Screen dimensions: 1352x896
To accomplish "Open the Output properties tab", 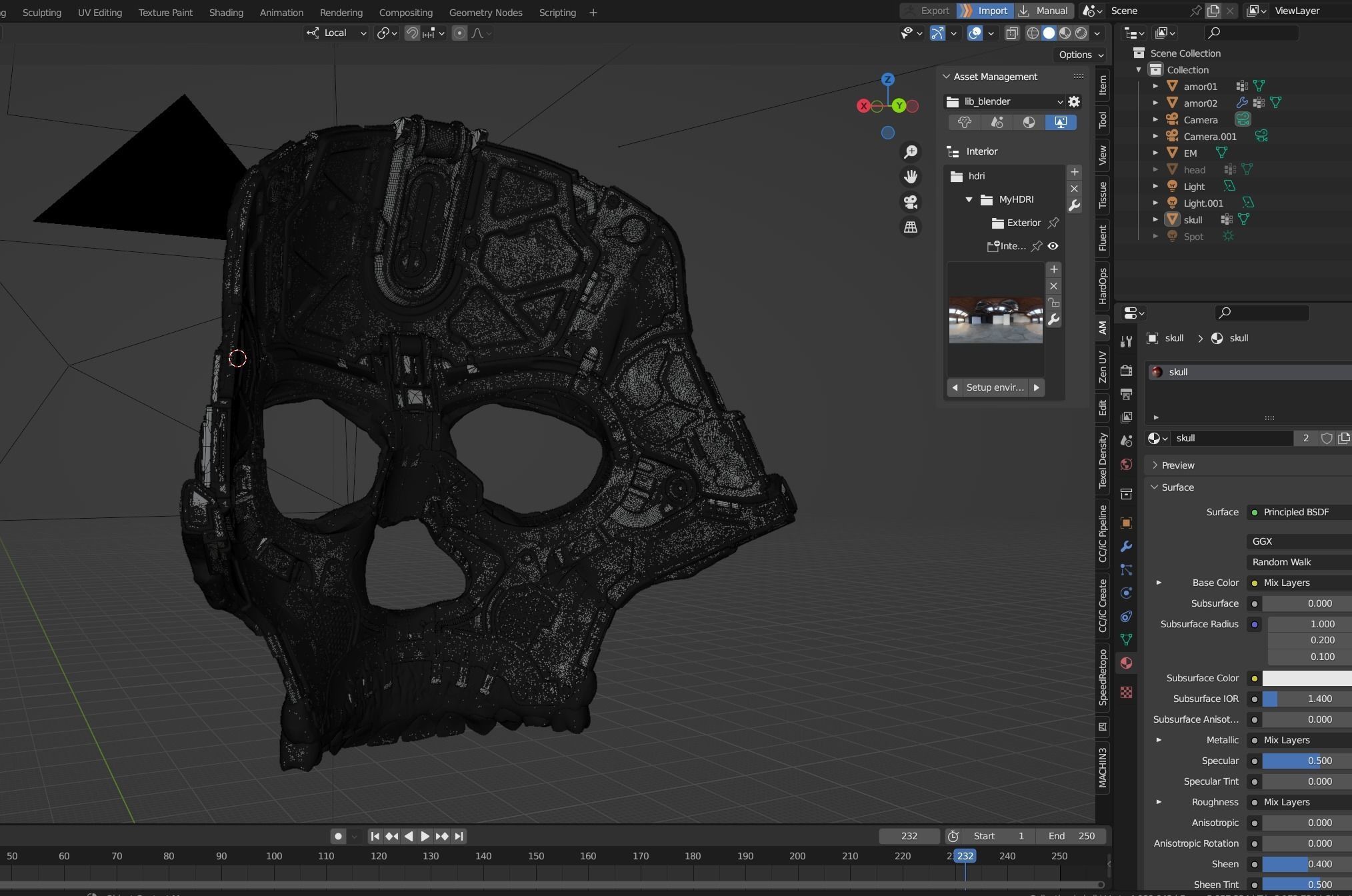I will pos(1126,394).
